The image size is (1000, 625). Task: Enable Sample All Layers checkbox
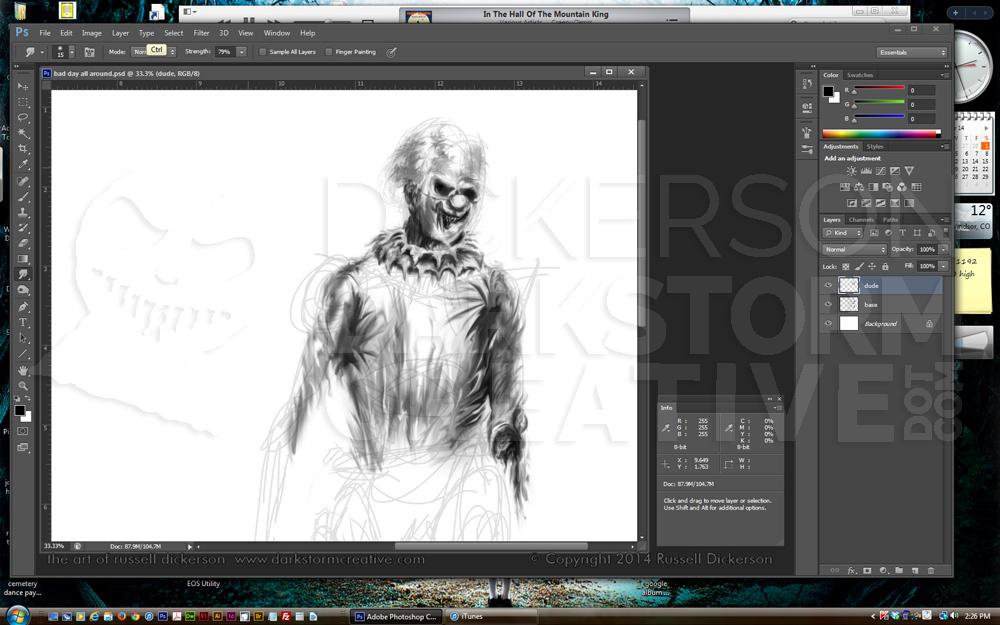pyautogui.click(x=262, y=52)
